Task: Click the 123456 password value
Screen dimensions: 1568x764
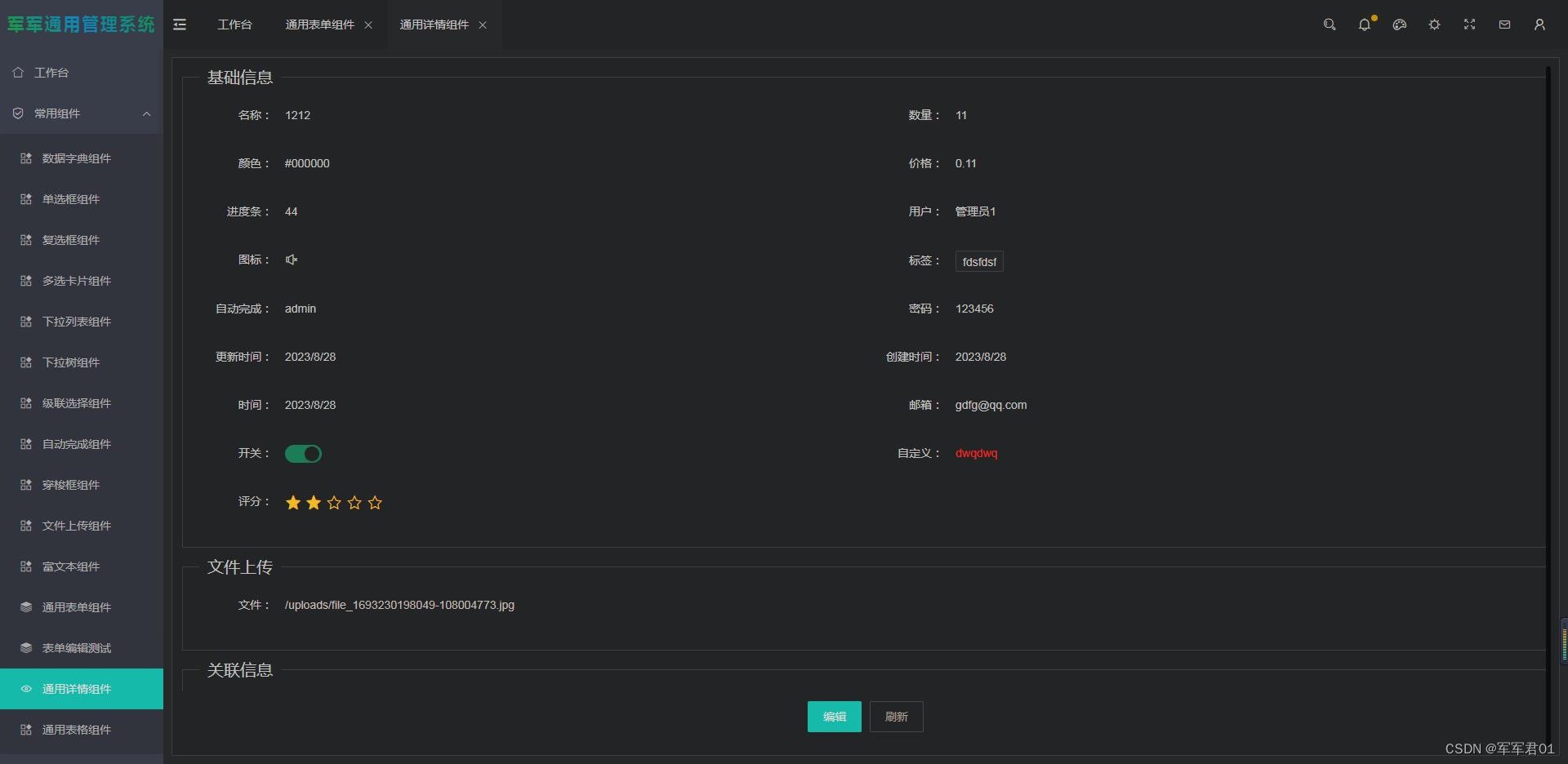Action: (974, 309)
